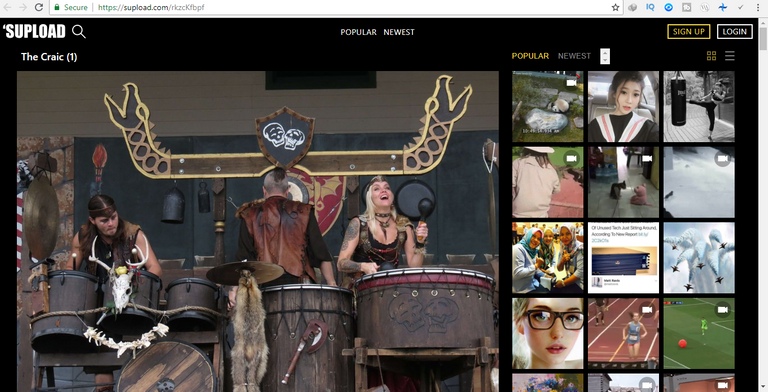Select the POPULAR tab in sidebar
Image resolution: width=768 pixels, height=392 pixels.
530,56
